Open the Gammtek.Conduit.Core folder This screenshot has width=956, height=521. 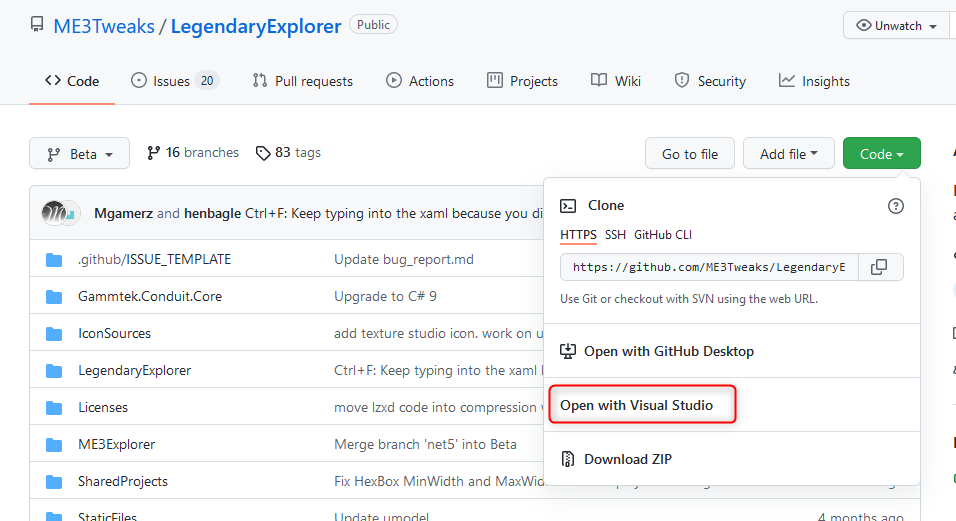(x=150, y=297)
